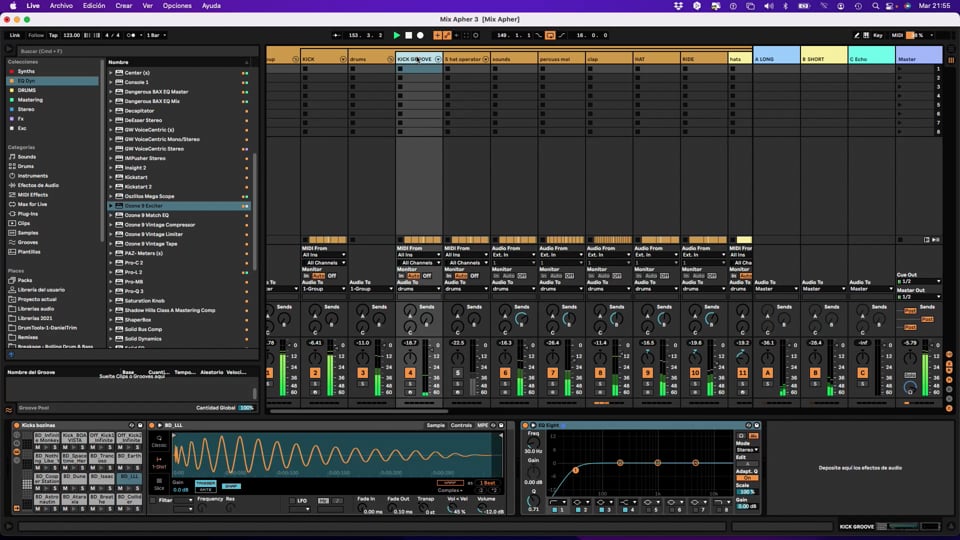Open the Archivo menu
Image resolution: width=960 pixels, height=540 pixels.
(x=61, y=6)
